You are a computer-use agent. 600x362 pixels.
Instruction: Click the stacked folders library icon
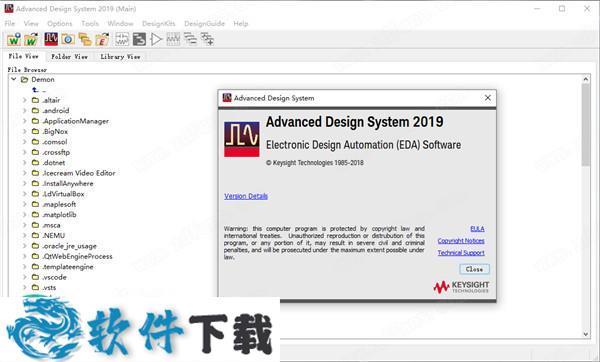tap(85, 39)
